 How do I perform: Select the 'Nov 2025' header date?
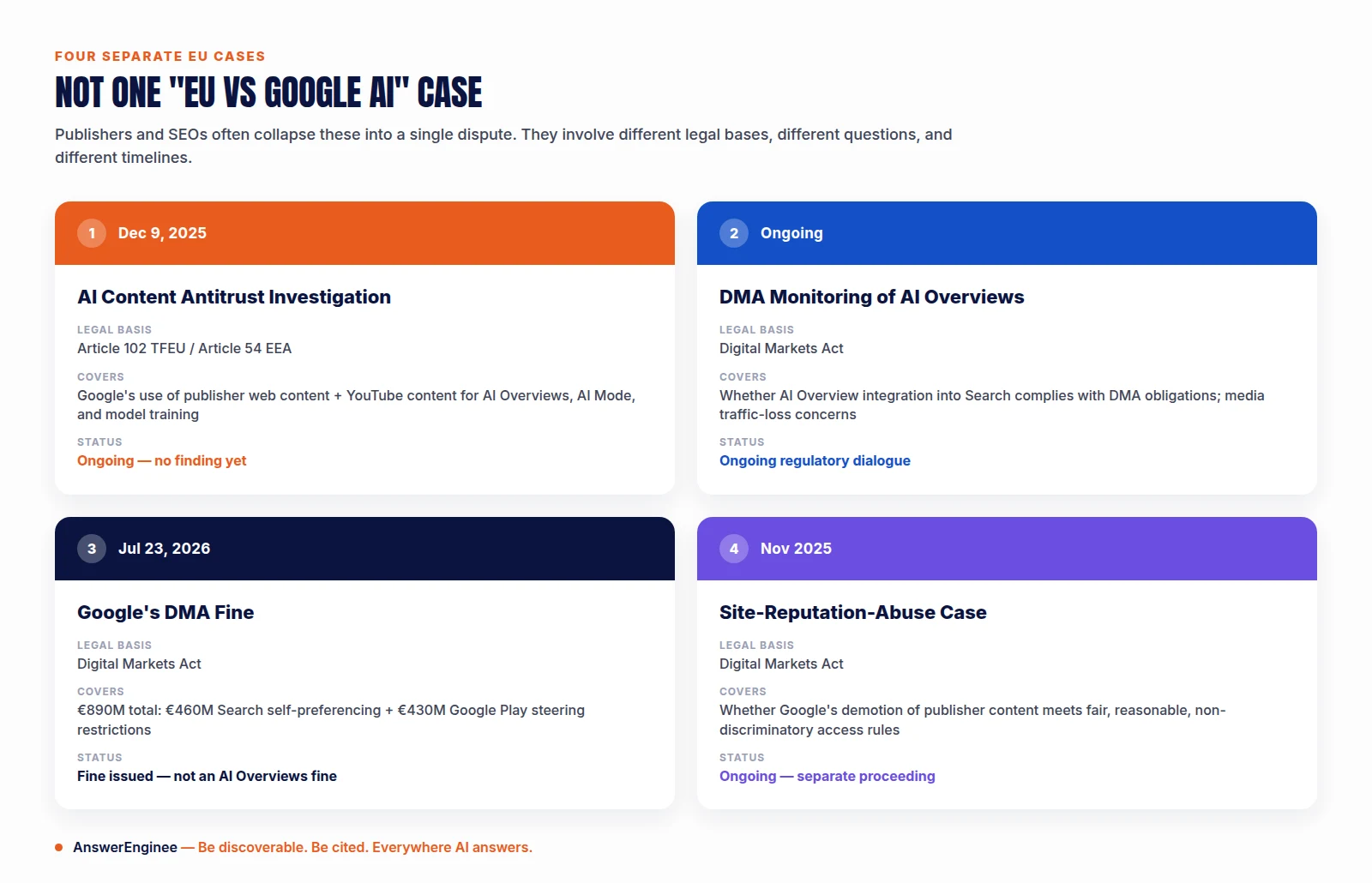pyautogui.click(x=796, y=549)
